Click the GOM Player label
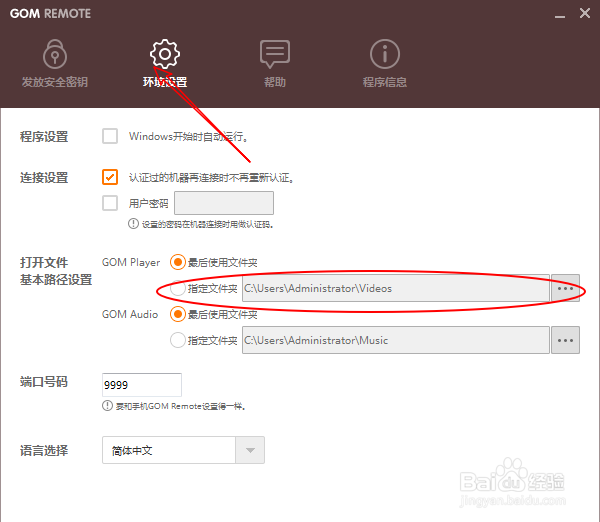This screenshot has height=522, width=600. [131, 263]
